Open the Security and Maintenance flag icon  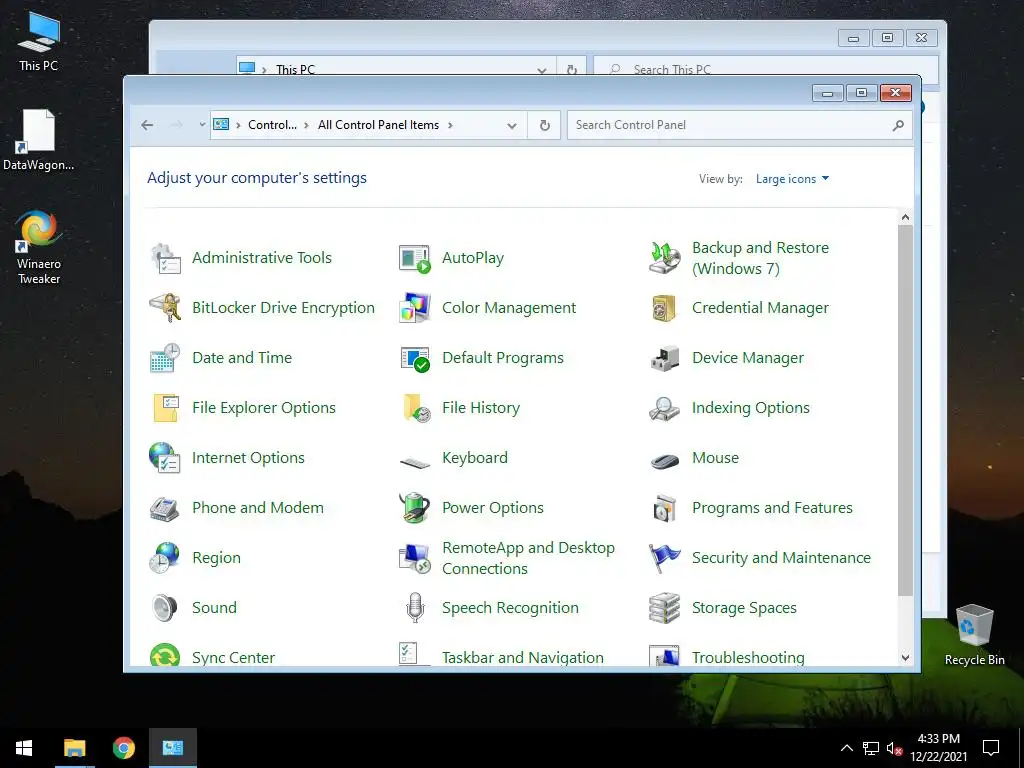click(x=665, y=558)
